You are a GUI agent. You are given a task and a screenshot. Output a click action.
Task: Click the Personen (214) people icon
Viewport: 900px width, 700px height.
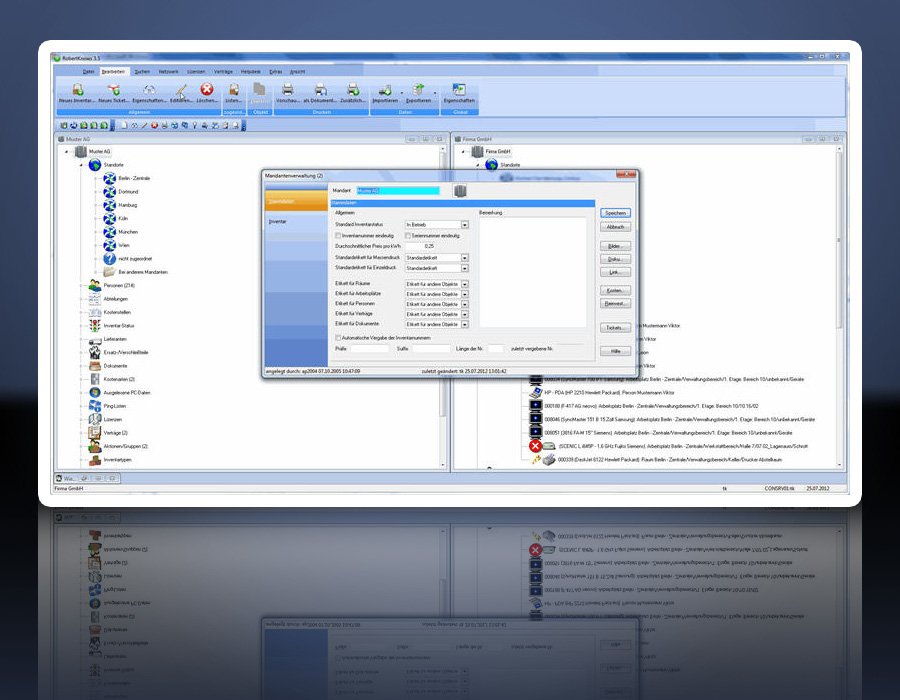(x=95, y=285)
